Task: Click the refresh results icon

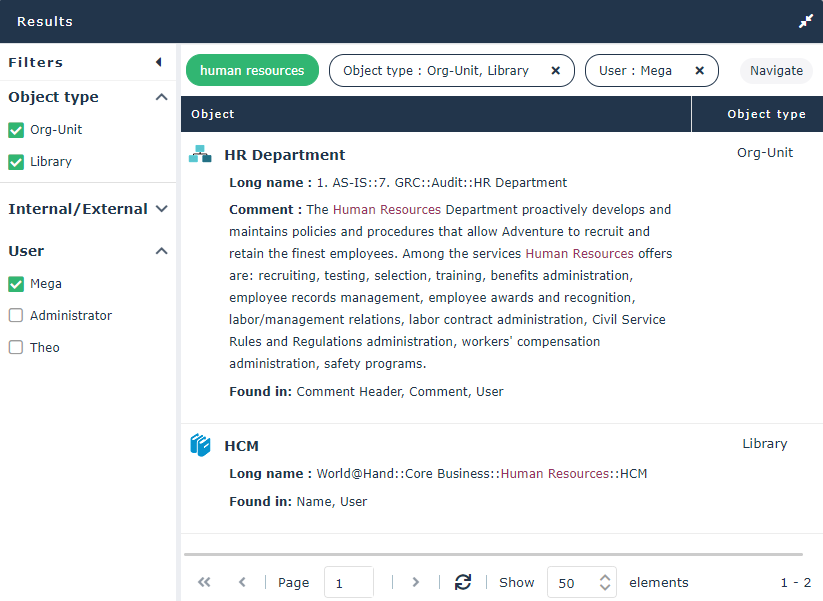Action: tap(462, 582)
